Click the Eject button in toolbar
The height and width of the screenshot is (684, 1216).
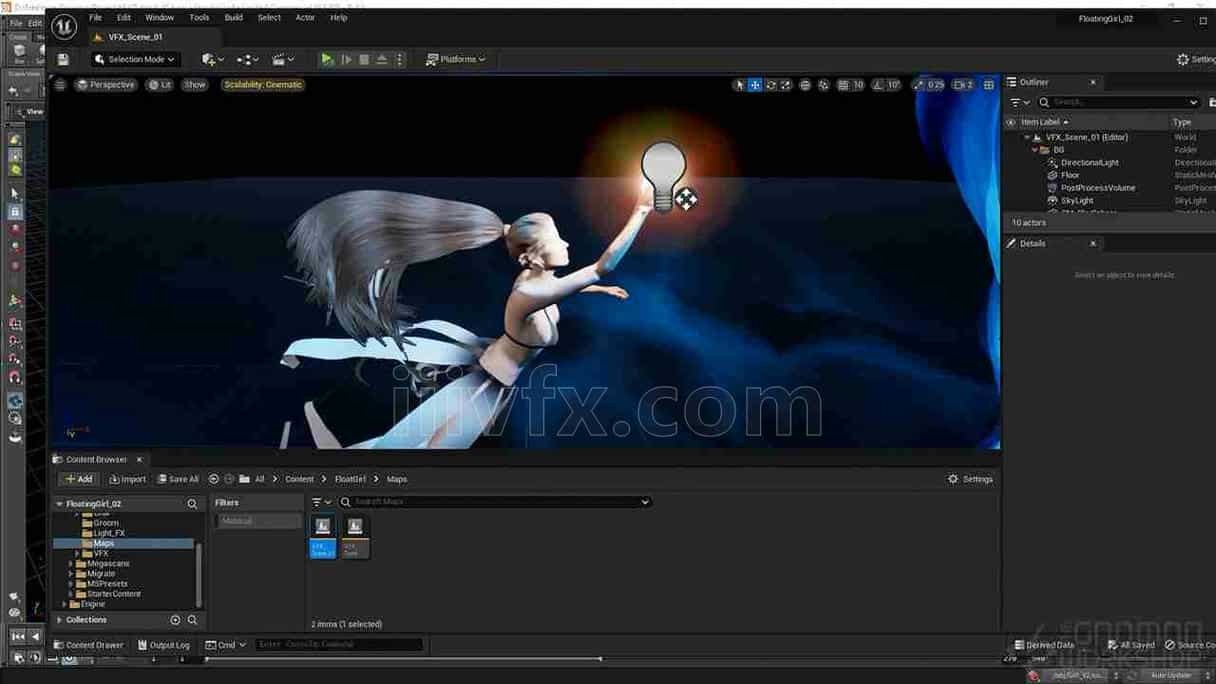[382, 60]
